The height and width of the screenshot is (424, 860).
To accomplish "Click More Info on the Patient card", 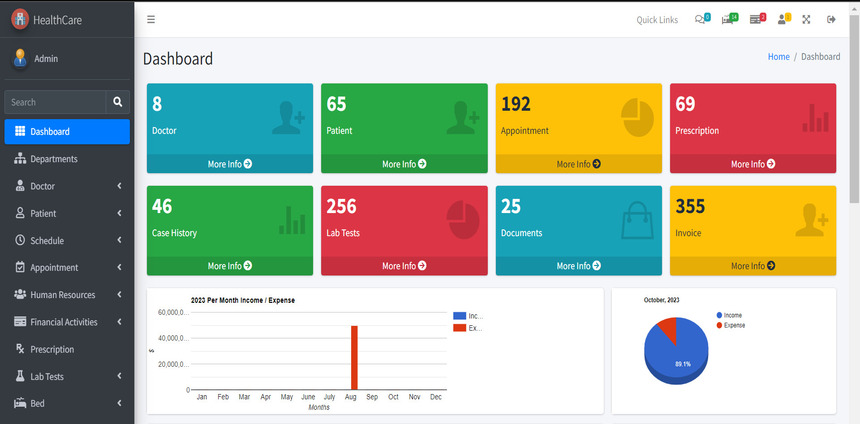I will (x=404, y=164).
